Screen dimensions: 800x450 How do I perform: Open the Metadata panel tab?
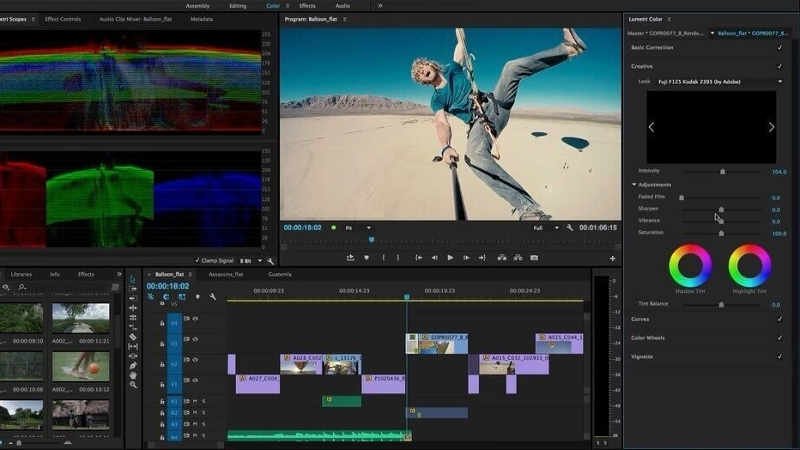(202, 19)
